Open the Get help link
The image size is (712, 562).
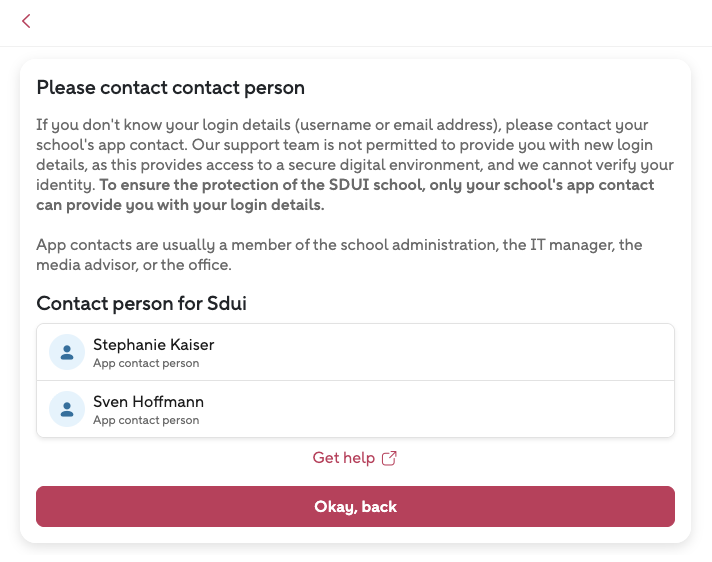click(x=344, y=458)
